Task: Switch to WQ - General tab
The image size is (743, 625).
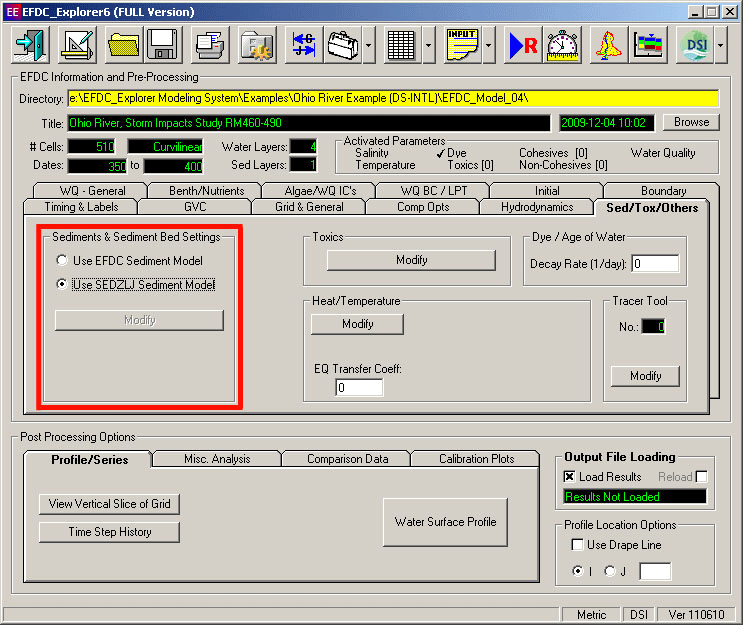Action: 92,190
